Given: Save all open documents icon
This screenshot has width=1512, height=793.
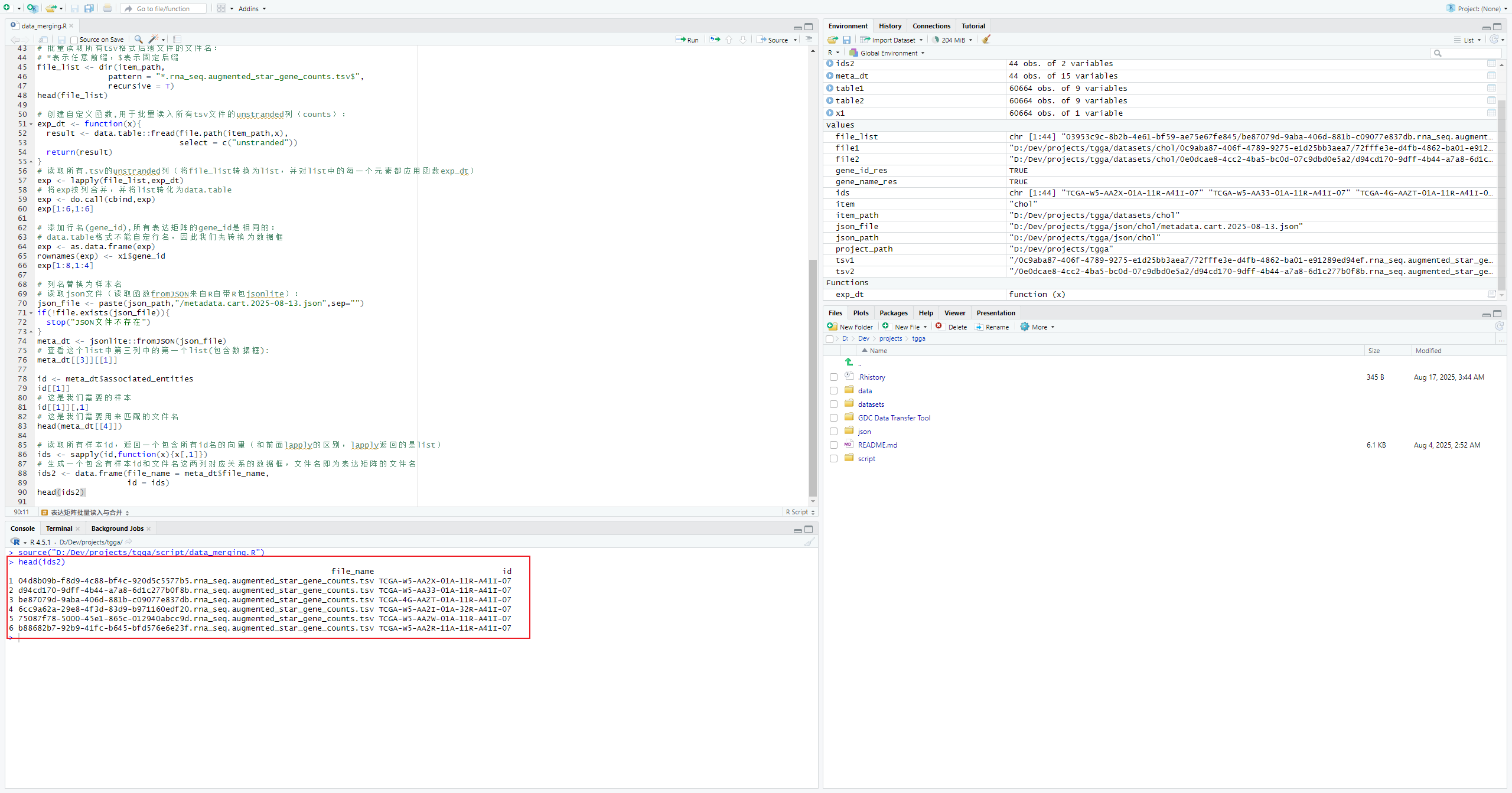Looking at the screenshot, I should click(89, 8).
